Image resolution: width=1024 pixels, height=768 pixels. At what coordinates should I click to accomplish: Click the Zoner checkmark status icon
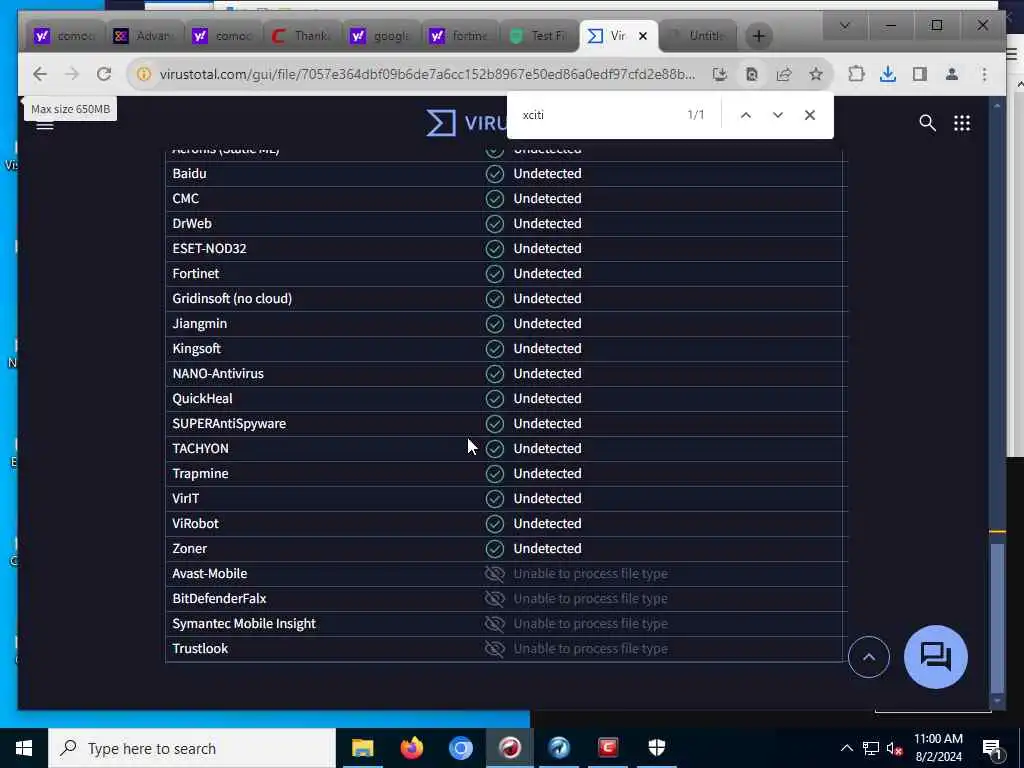click(494, 549)
